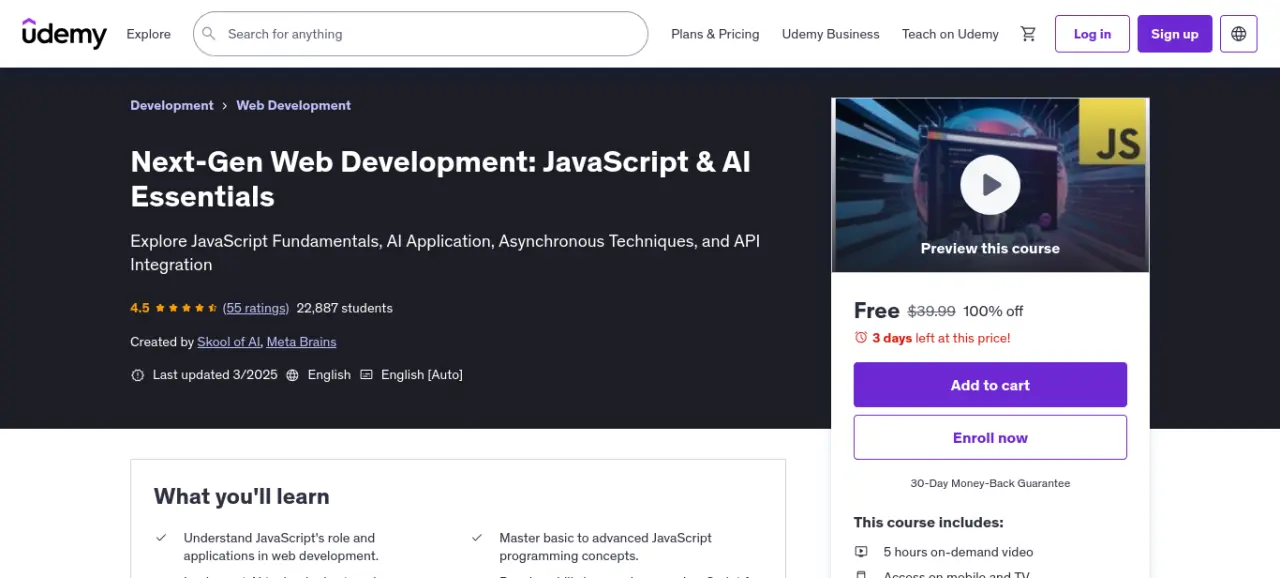The width and height of the screenshot is (1280, 578).
Task: Click the course preview thumbnail JS badge
Action: click(x=1114, y=132)
